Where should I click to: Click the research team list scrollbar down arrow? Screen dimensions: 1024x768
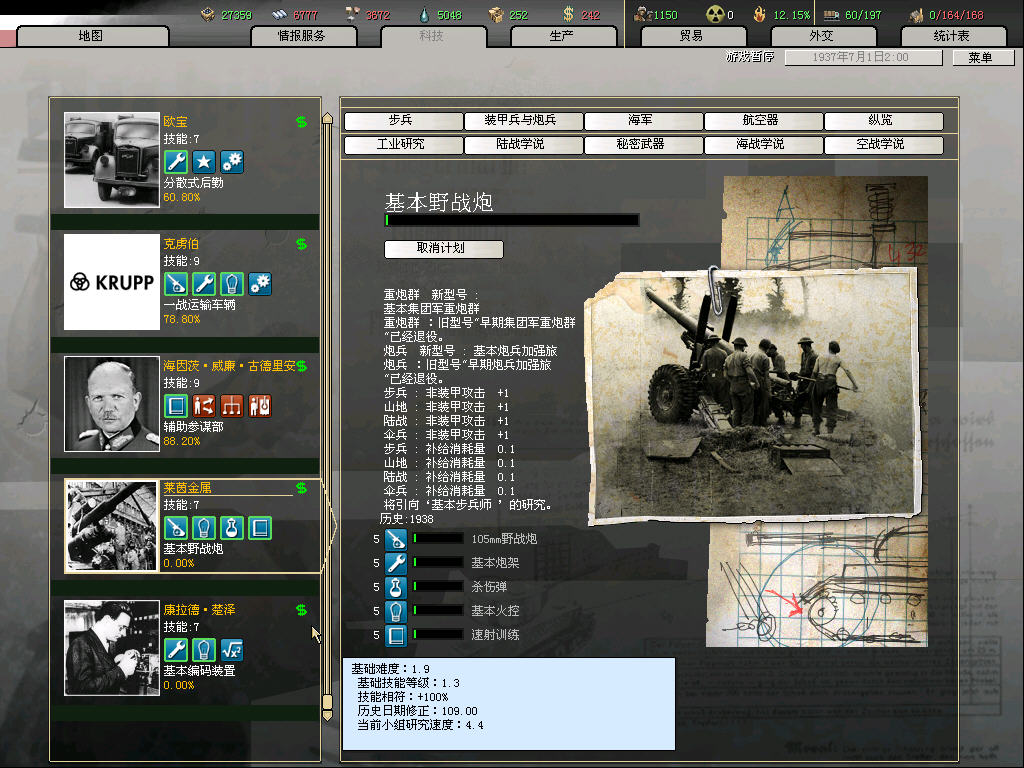(326, 715)
